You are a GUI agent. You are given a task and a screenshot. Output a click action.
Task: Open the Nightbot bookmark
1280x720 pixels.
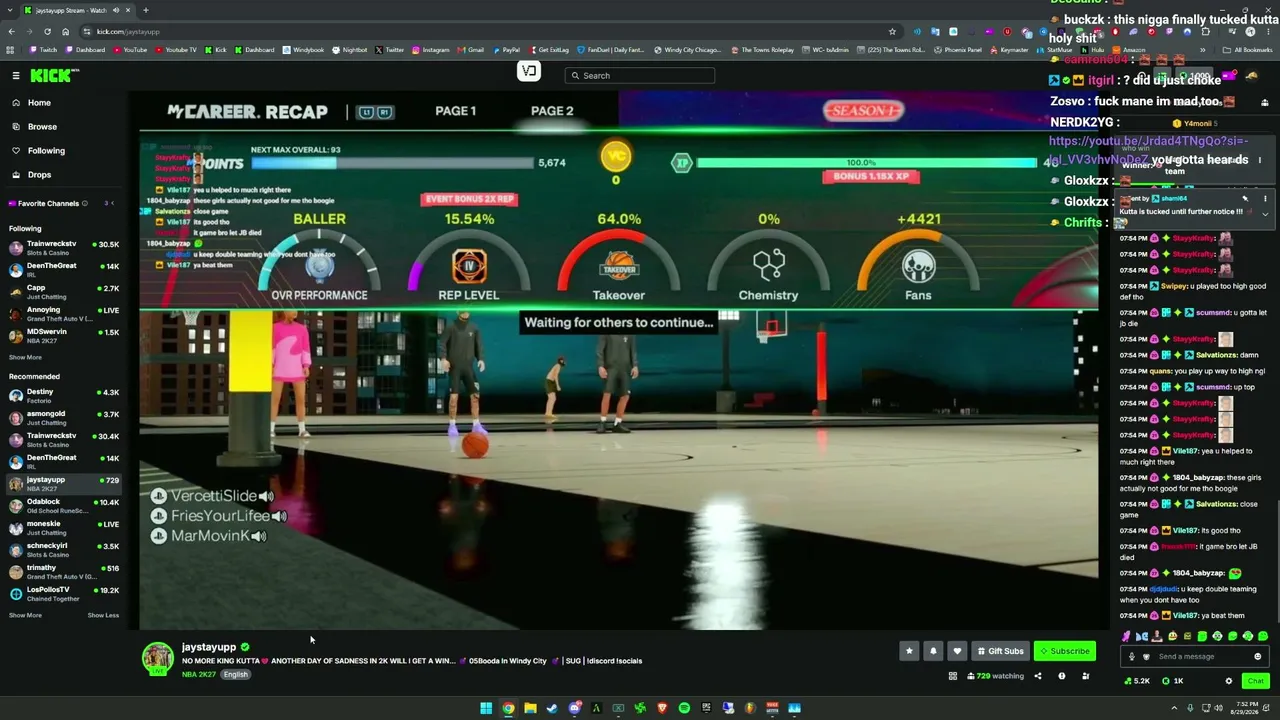(x=350, y=50)
